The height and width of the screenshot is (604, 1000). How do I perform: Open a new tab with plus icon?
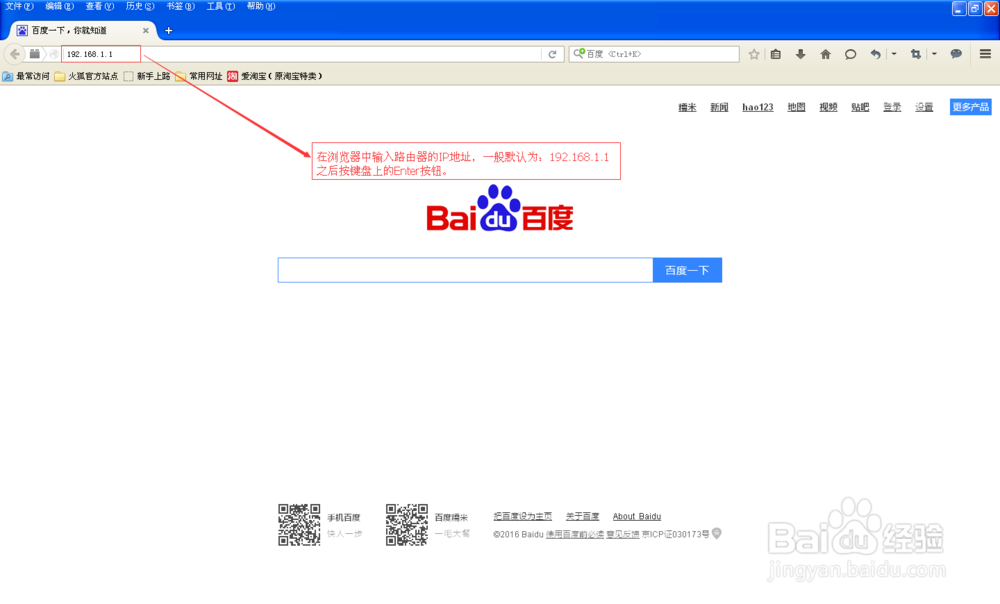(x=168, y=30)
